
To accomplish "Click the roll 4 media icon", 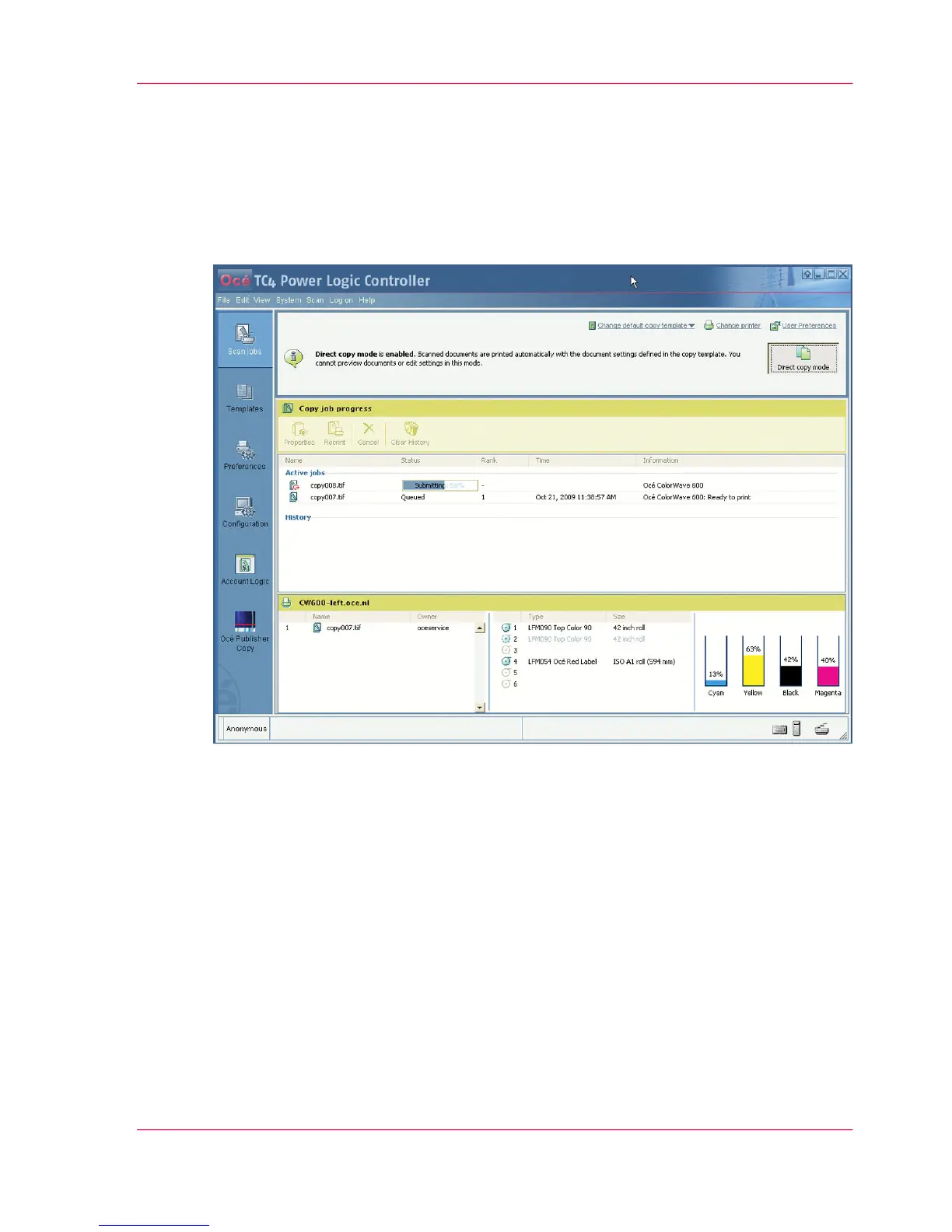I will point(506,662).
